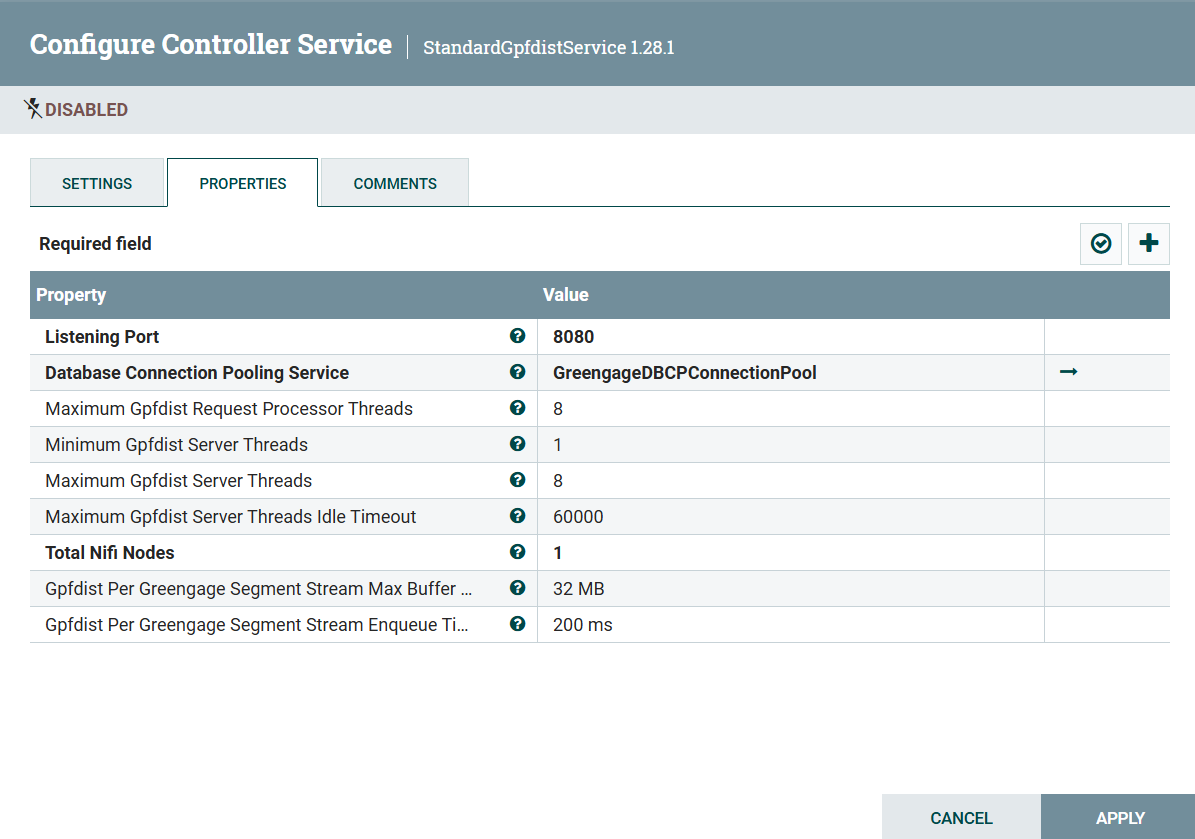Screen dimensions: 1195x839
Task: Click the Configure Controller Service heading
Action: click(x=211, y=44)
